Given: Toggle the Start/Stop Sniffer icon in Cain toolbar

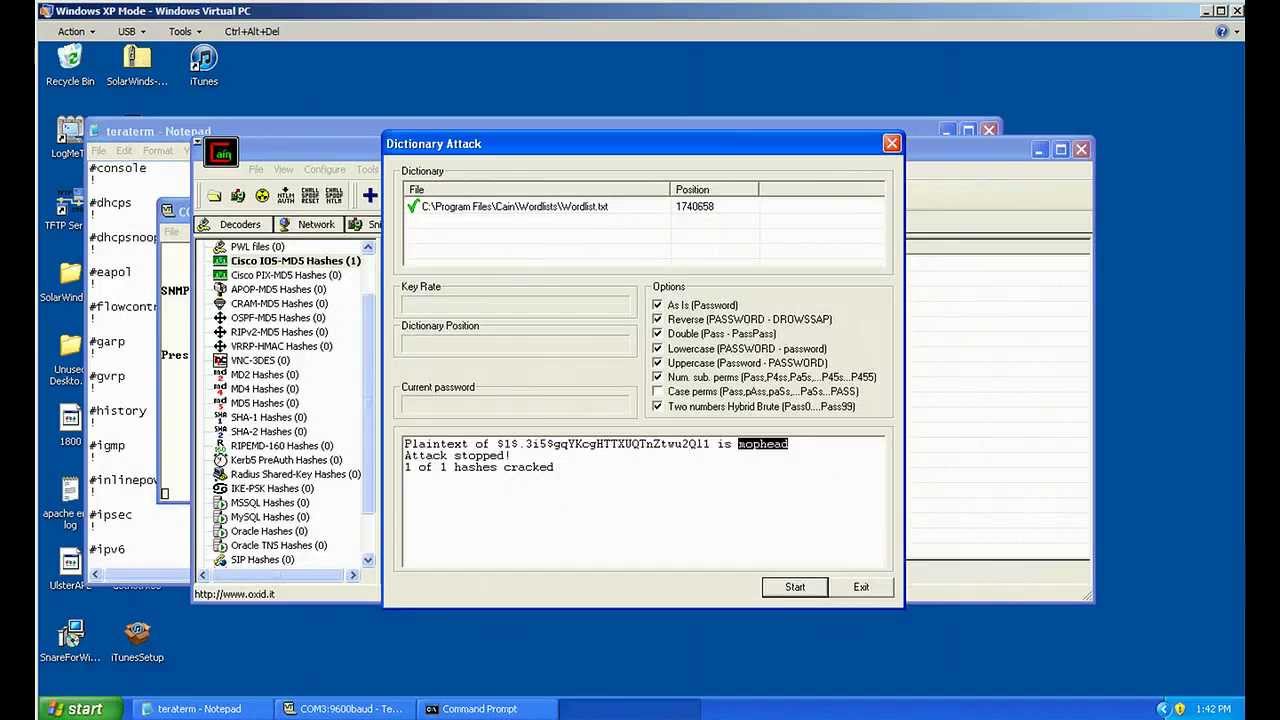Looking at the screenshot, I should [238, 196].
